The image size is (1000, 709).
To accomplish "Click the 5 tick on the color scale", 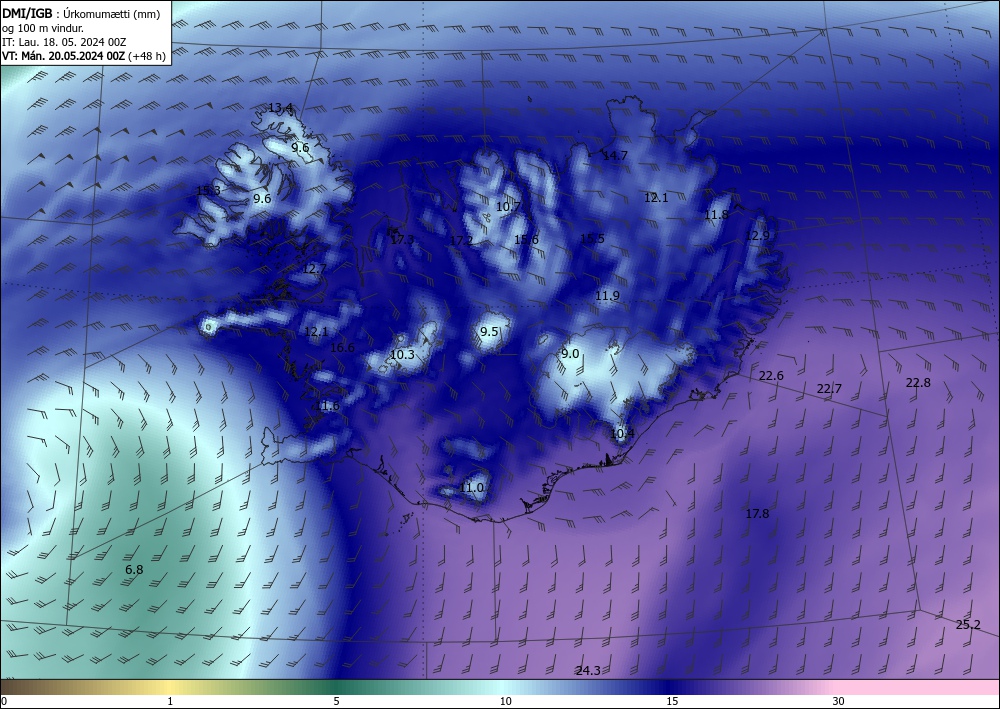I will pos(336,701).
